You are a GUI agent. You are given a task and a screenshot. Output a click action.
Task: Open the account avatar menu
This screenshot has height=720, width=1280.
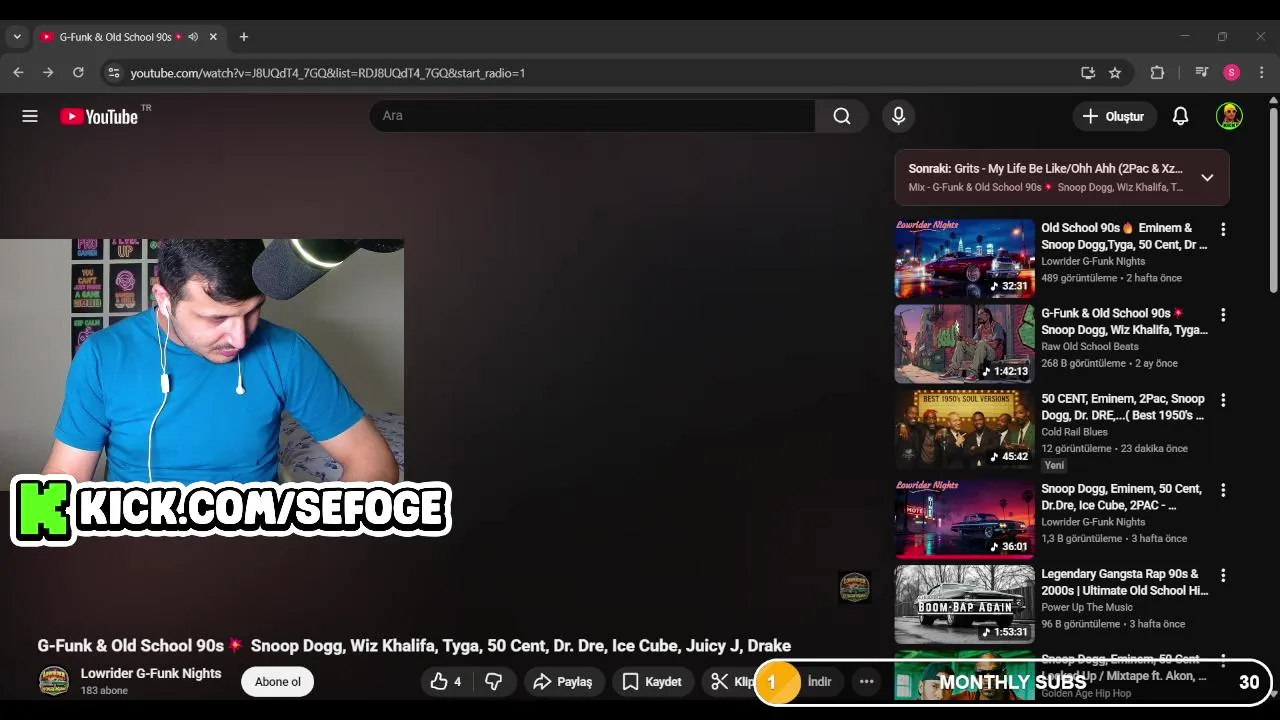pos(1229,116)
